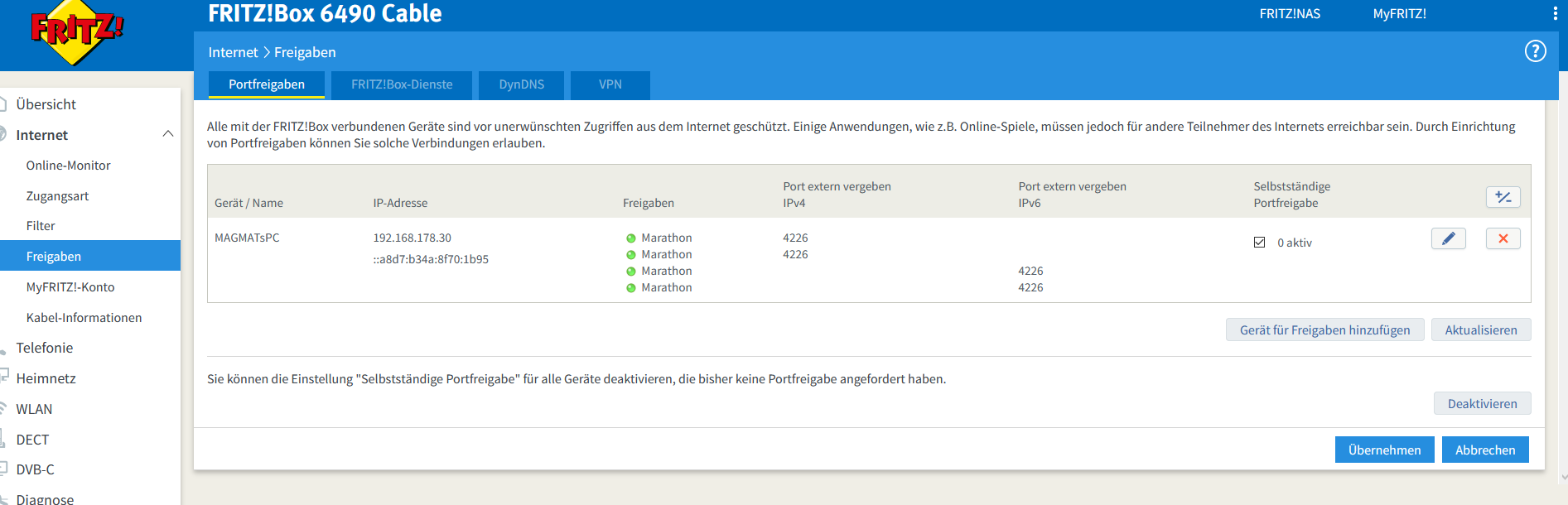Switch to the FRITZ!Box-Dienste tab
Screen dimensions: 1568x505
point(402,84)
